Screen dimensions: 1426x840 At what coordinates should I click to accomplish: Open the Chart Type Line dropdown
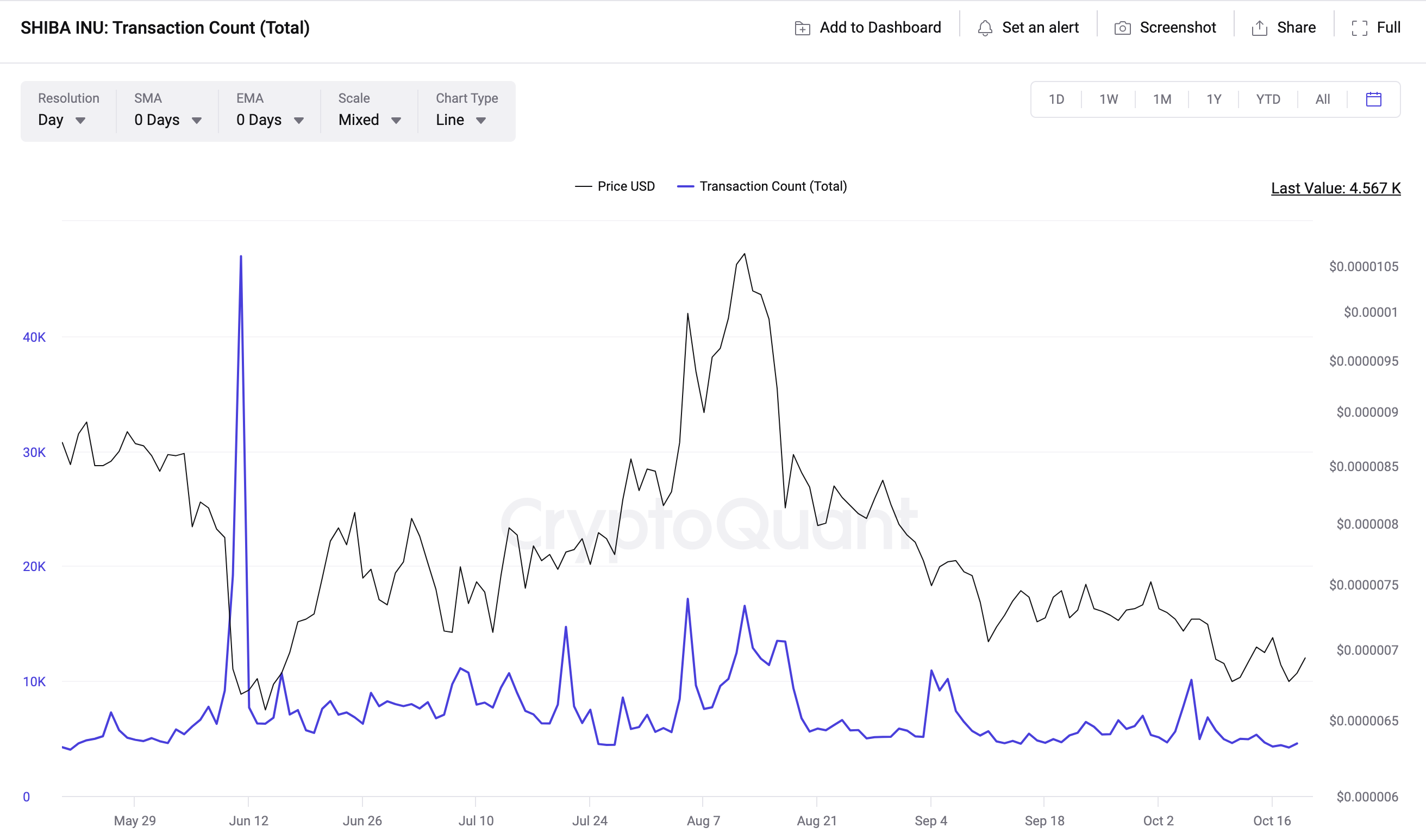click(461, 120)
